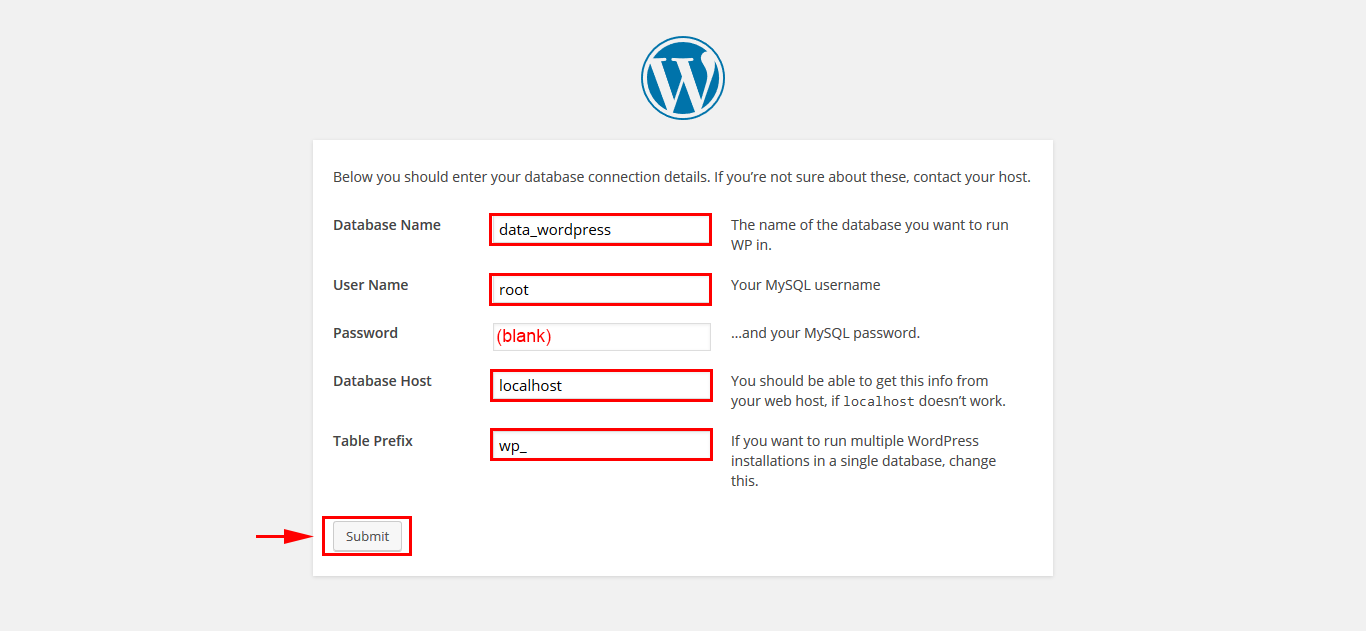Click the multiple WordPress installations help text
Viewport: 1366px width, 631px height.
click(863, 460)
